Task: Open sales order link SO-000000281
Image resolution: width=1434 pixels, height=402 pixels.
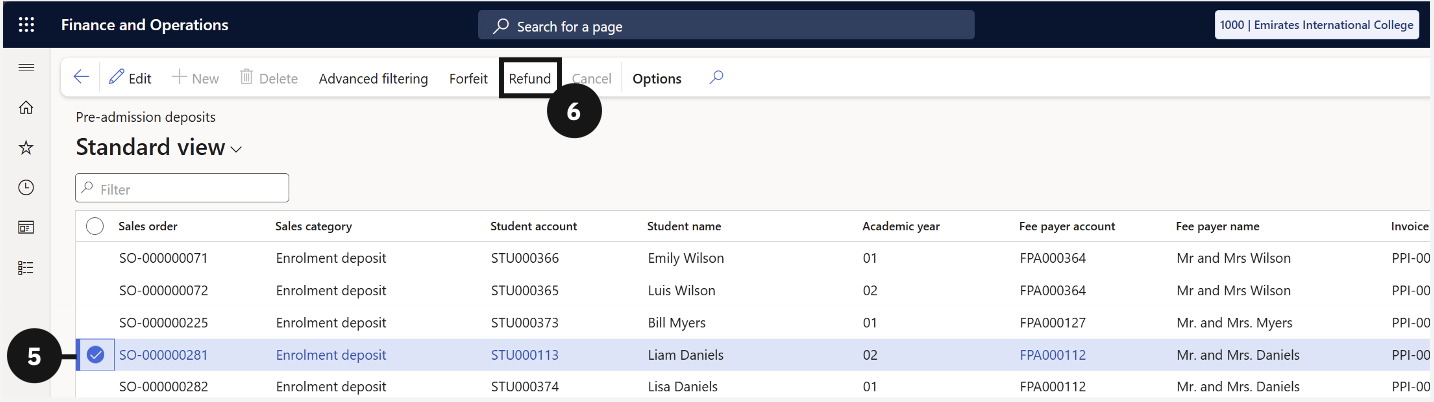Action: pos(163,355)
